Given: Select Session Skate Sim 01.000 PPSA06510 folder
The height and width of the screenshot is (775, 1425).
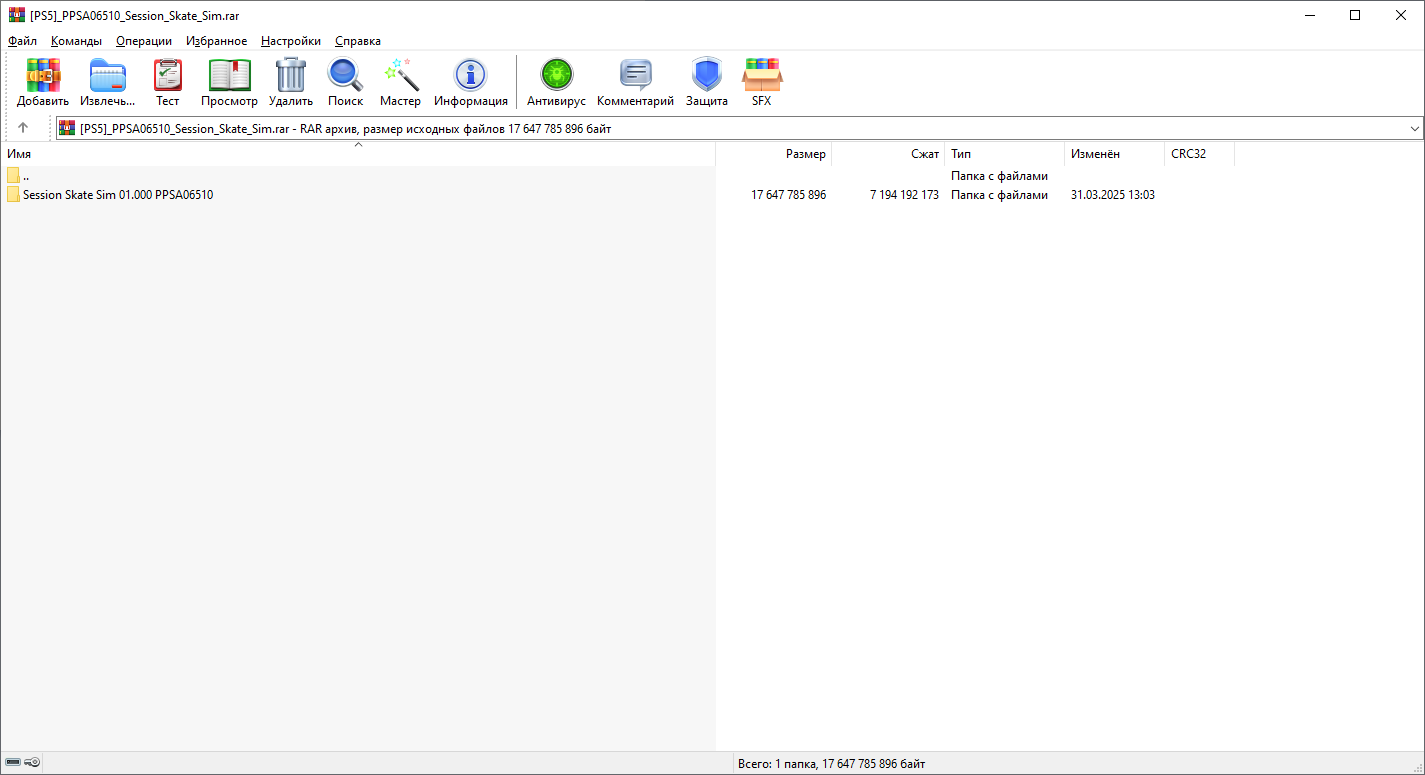Looking at the screenshot, I should pyautogui.click(x=117, y=195).
